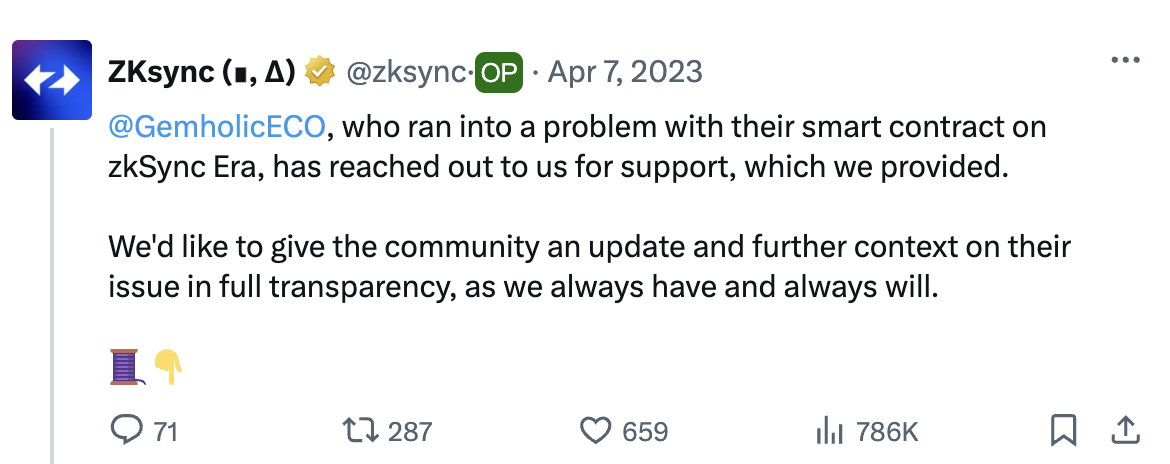Viewport: 1170px width, 464px height.
Task: Open the view analytics bar chart icon
Action: (829, 430)
